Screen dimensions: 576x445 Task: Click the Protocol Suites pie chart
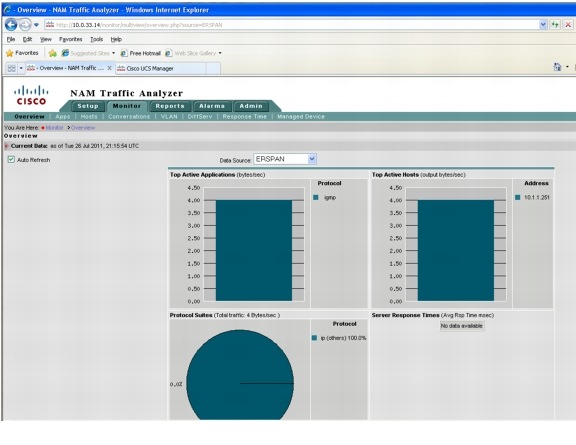coord(240,375)
